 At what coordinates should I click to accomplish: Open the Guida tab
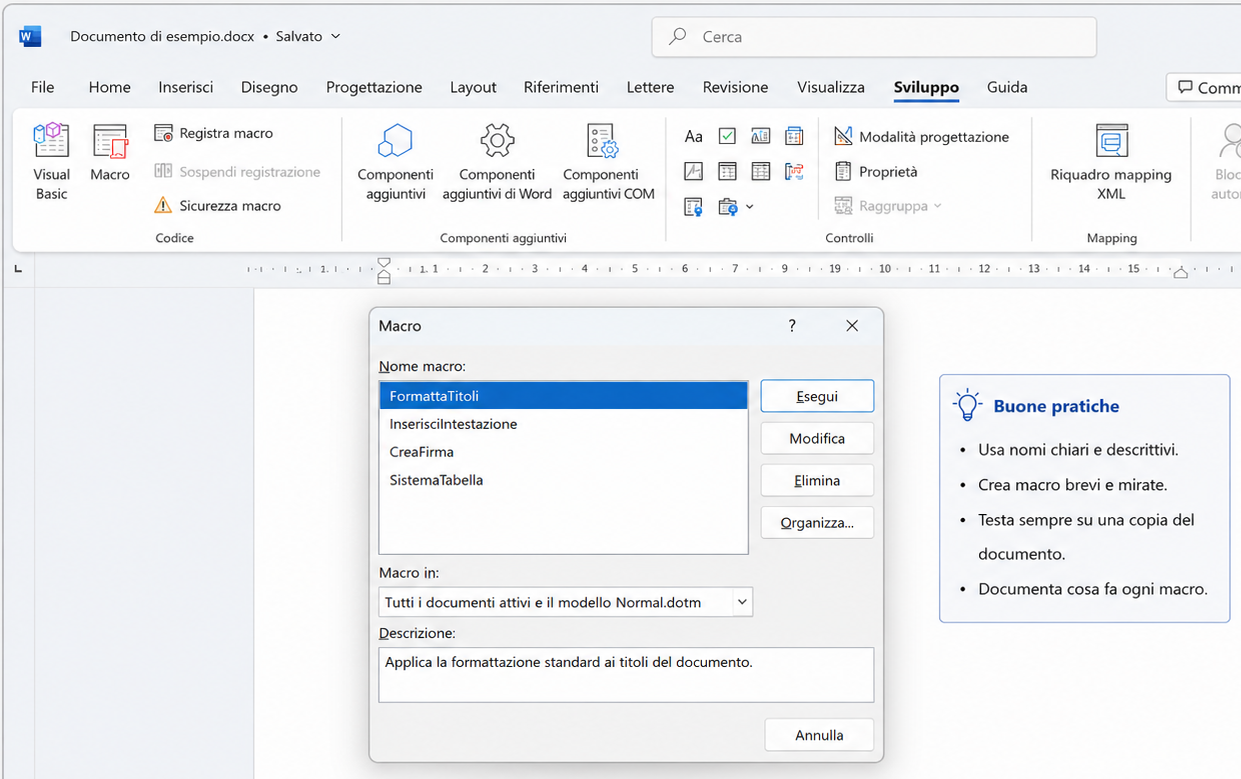coord(1007,87)
